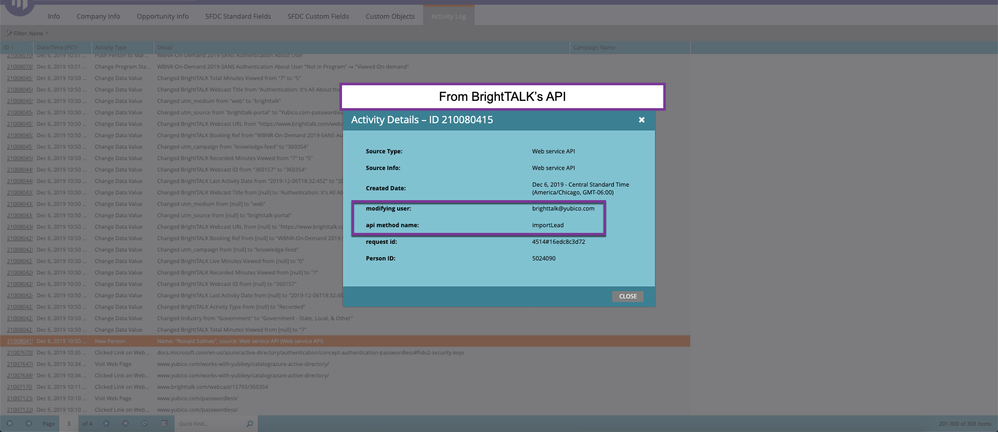Open the Filter: None dropdown
Image resolution: width=998 pixels, height=432 pixels.
pyautogui.click(x=28, y=33)
